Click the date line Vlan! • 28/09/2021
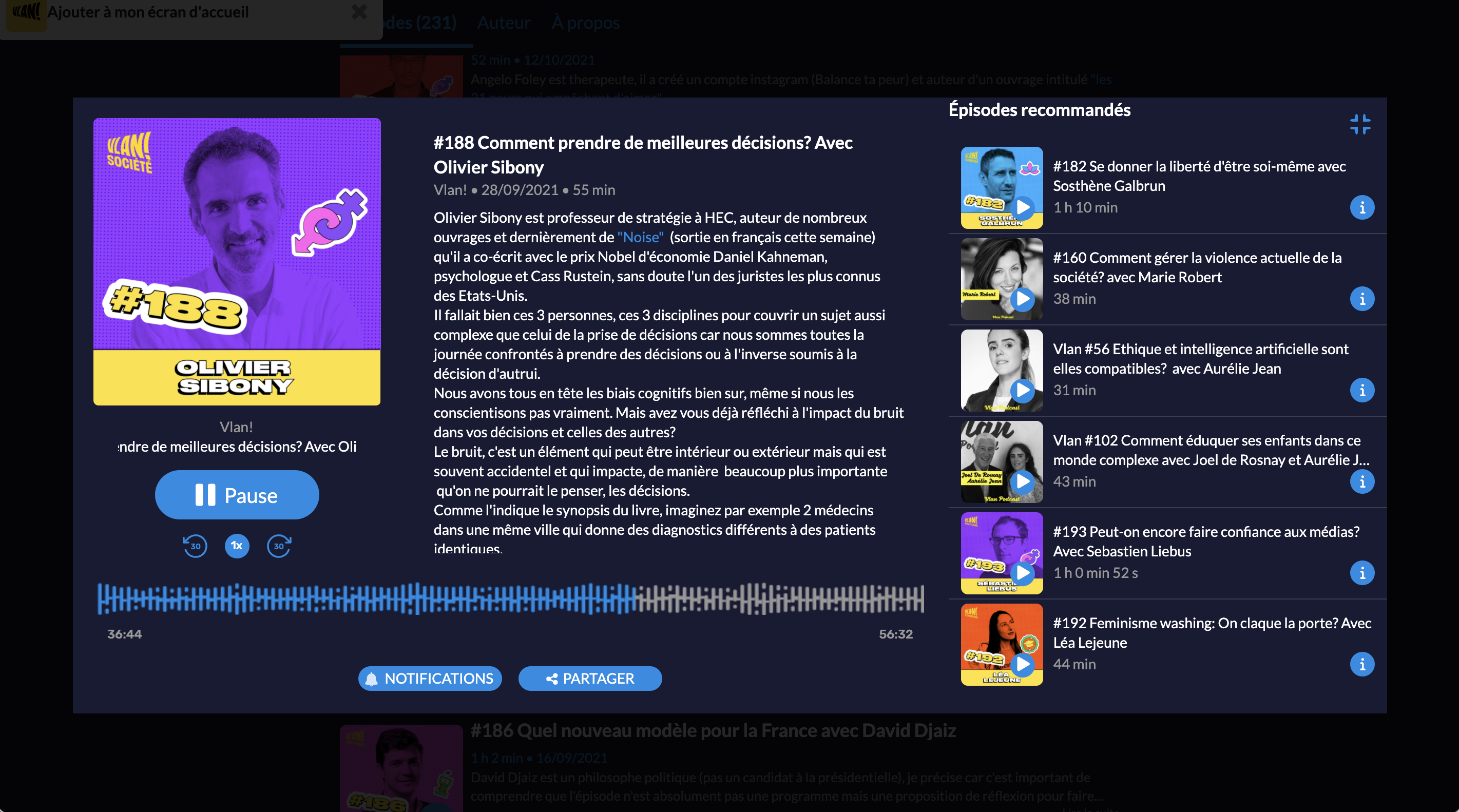 [x=524, y=190]
